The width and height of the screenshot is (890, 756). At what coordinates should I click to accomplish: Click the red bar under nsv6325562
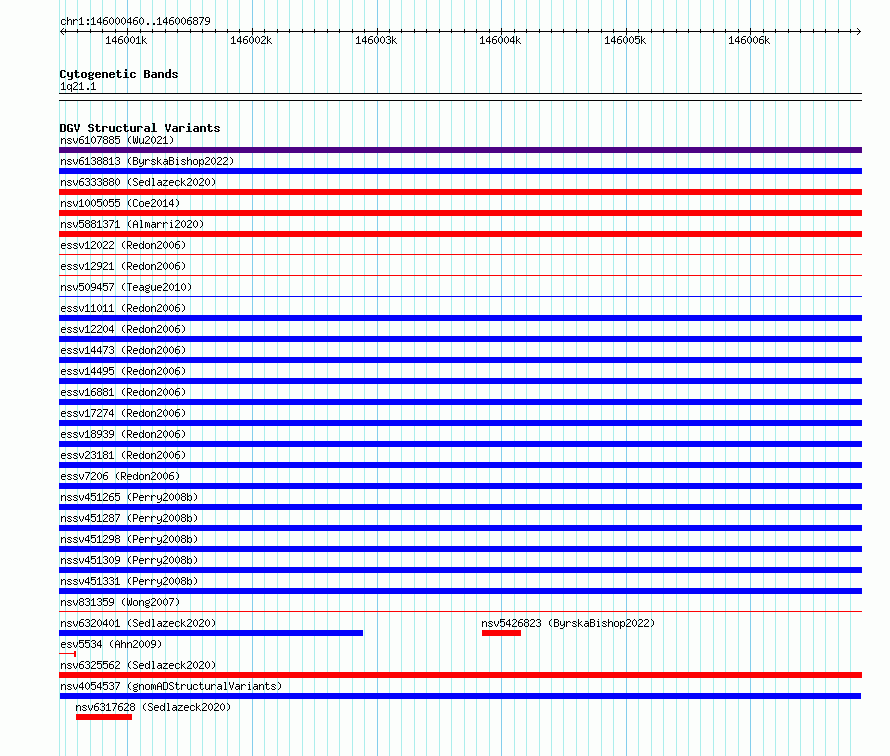click(460, 675)
